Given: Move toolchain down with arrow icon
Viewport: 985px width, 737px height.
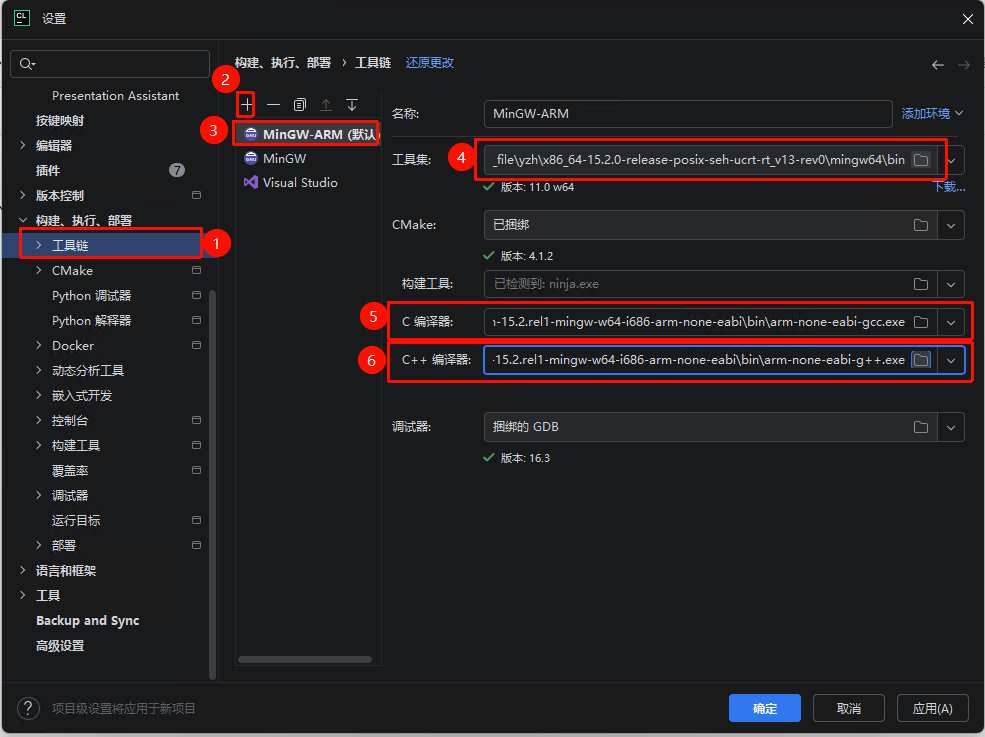Looking at the screenshot, I should 352,105.
